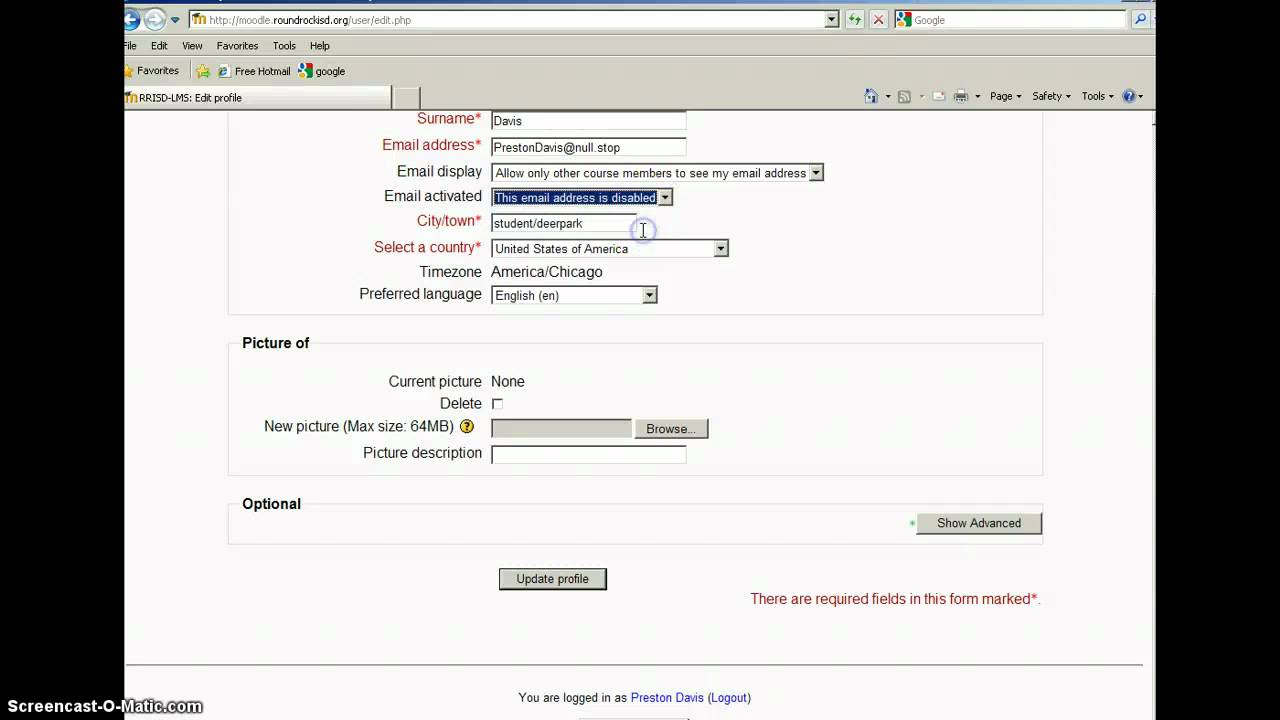The width and height of the screenshot is (1280, 720).
Task: Open the google favorites bar link
Action: tap(322, 71)
